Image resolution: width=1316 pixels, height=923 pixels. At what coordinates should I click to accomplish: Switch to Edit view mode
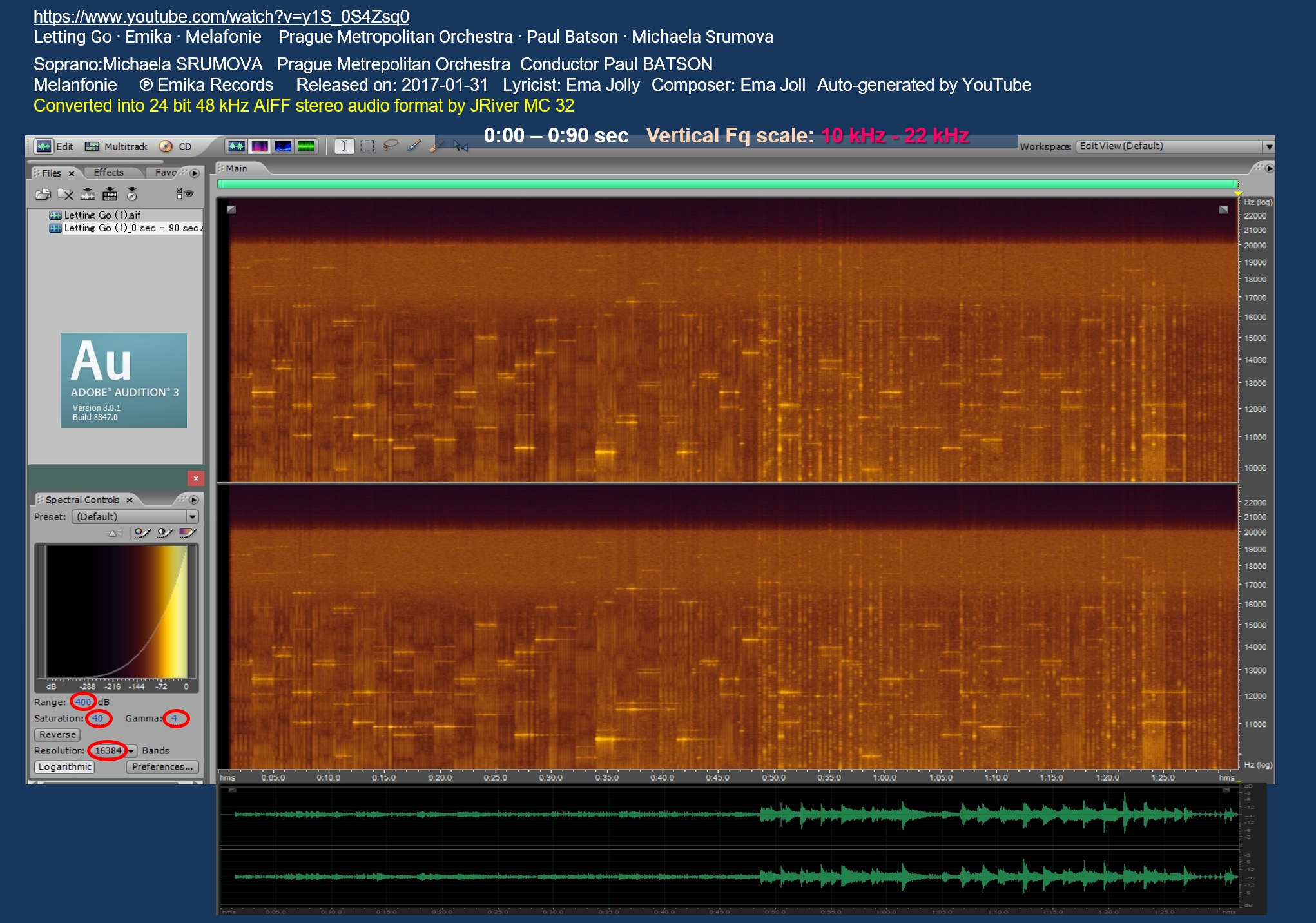pyautogui.click(x=54, y=146)
